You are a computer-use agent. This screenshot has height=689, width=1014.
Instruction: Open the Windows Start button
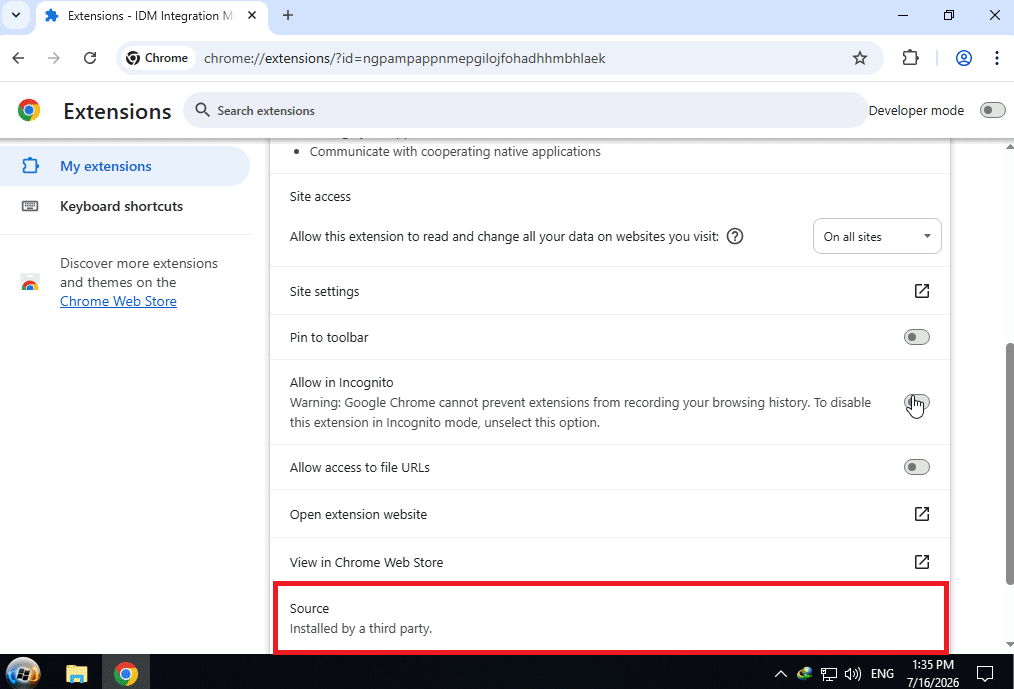[23, 673]
